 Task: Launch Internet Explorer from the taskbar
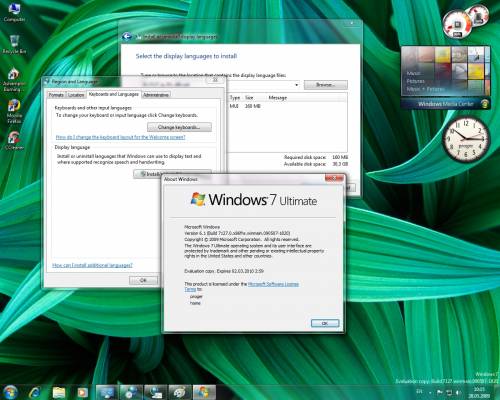35,392
